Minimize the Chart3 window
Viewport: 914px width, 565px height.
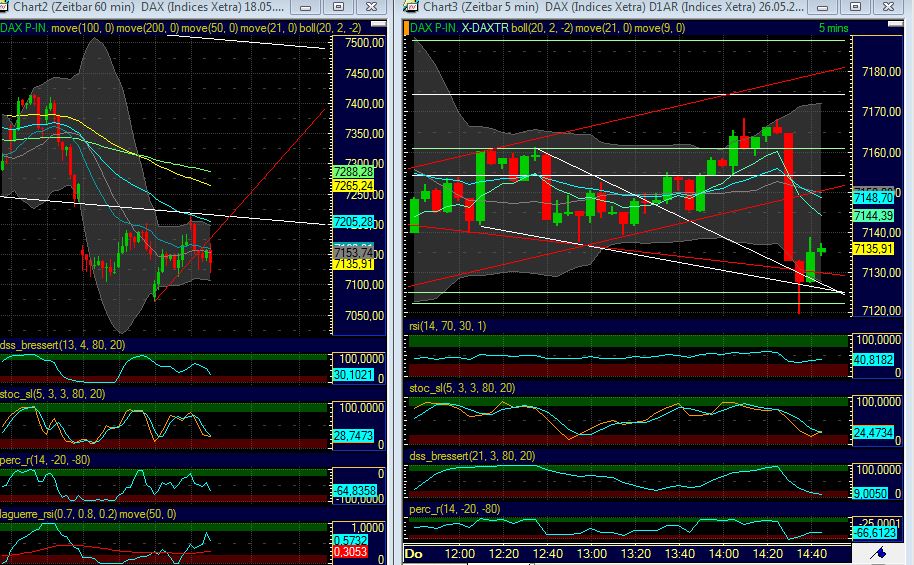(822, 7)
